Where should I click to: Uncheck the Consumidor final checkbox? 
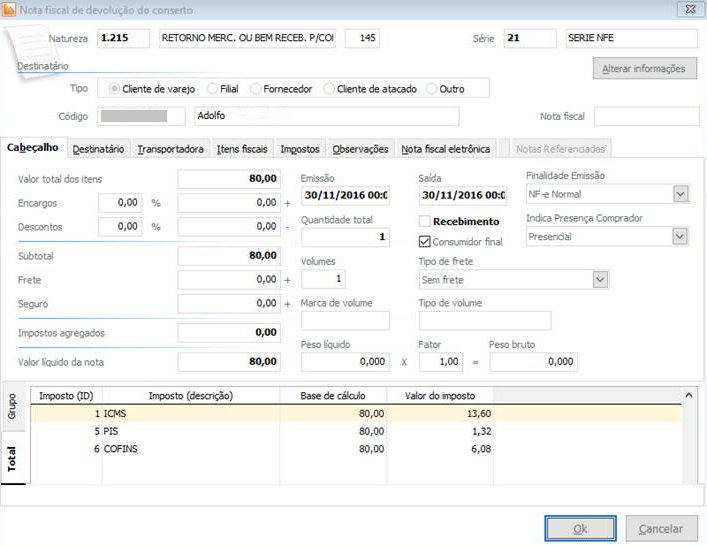[x=424, y=242]
